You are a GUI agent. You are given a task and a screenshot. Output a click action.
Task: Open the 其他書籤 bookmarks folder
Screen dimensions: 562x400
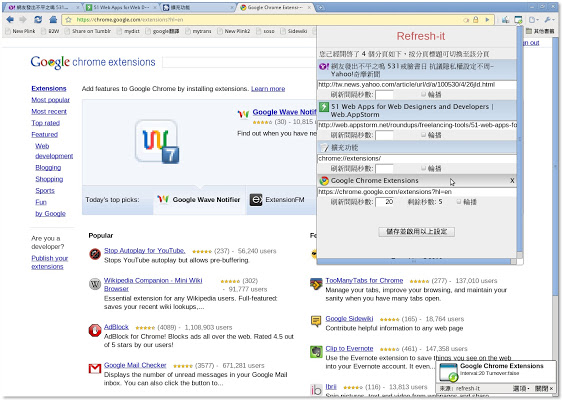[x=540, y=32]
